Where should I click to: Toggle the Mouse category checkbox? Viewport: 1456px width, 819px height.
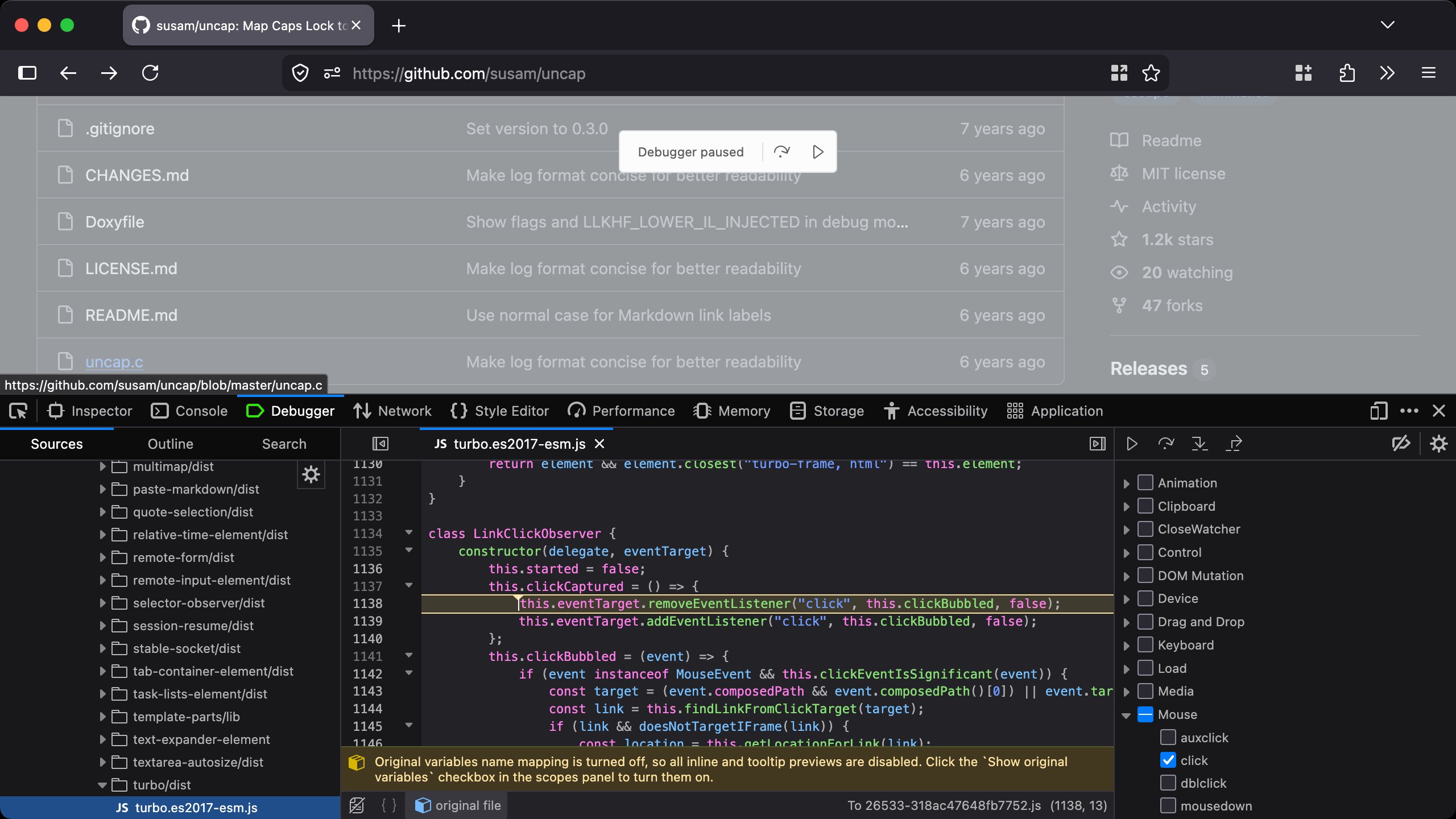tap(1145, 714)
